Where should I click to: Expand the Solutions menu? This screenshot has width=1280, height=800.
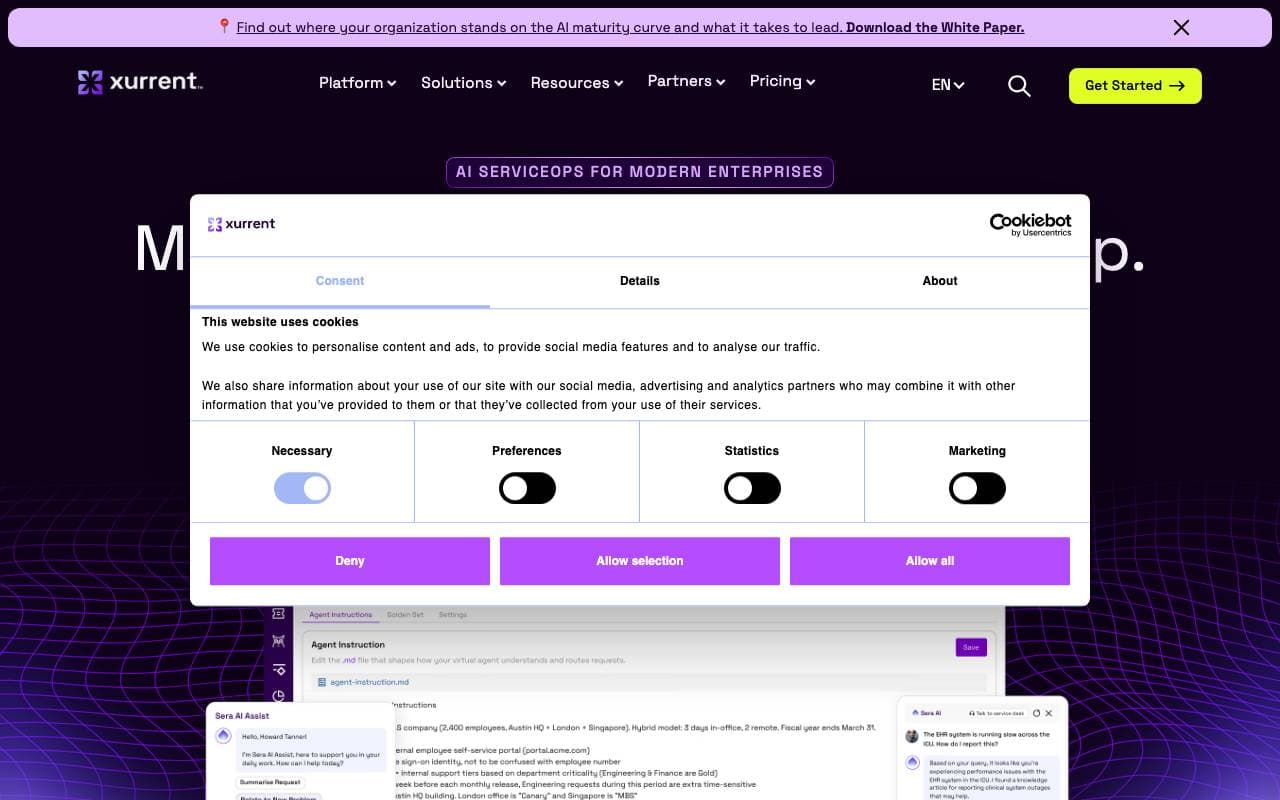[x=463, y=82]
